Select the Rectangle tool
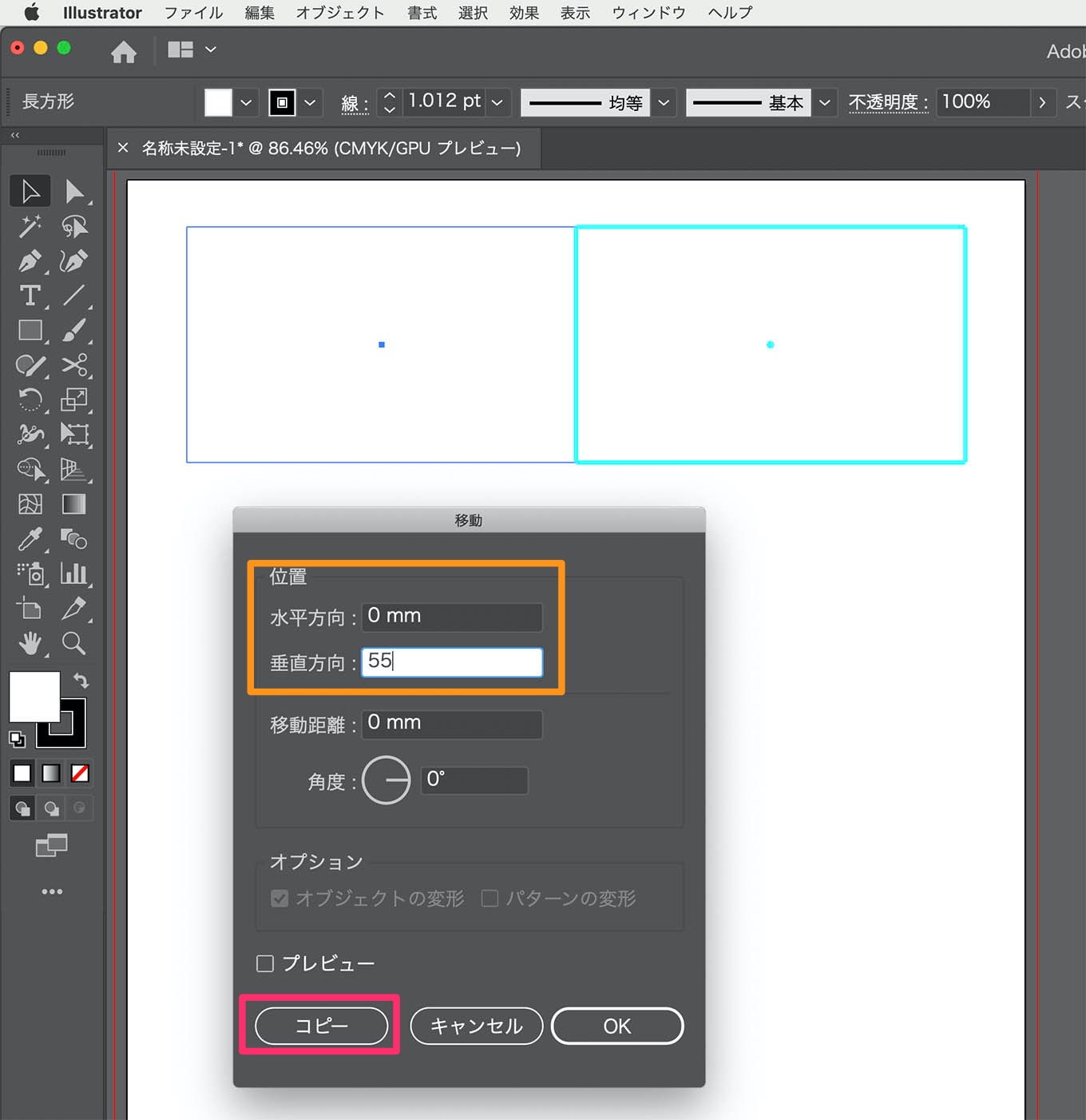Screen dimensions: 1086x1120 click(30, 330)
